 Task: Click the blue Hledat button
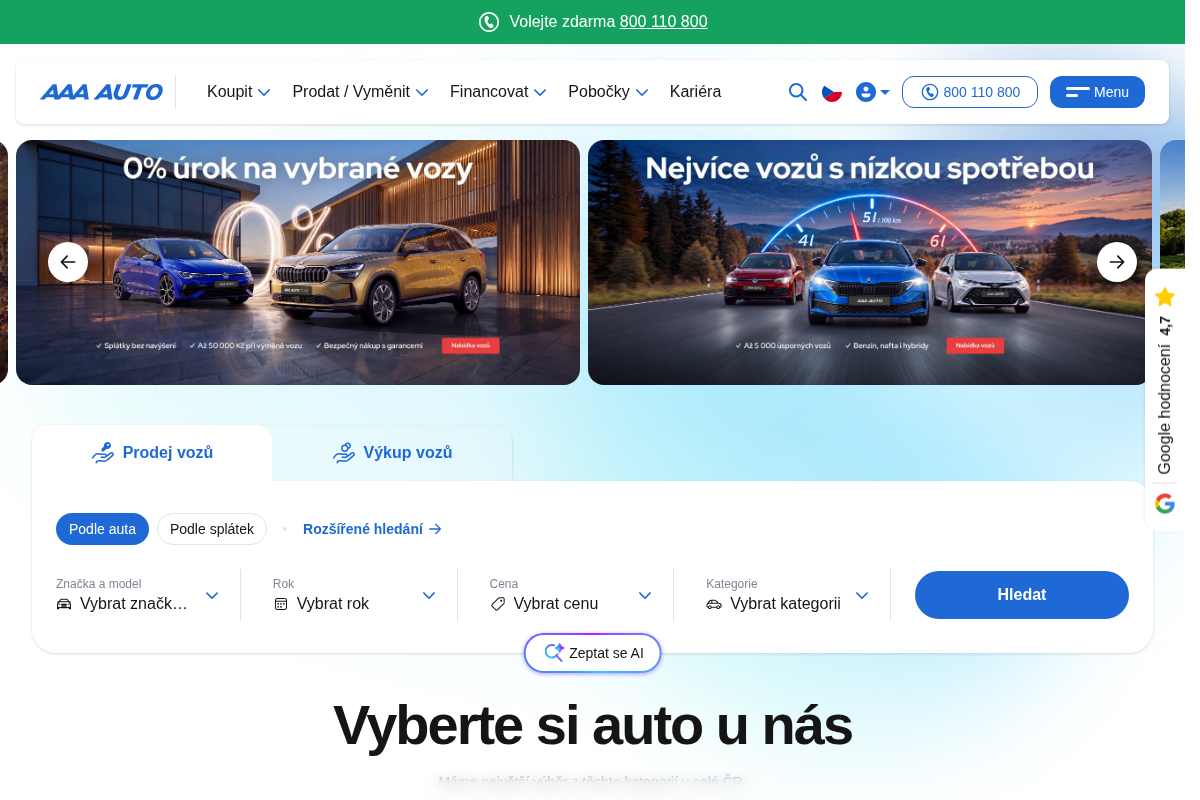(x=1022, y=595)
